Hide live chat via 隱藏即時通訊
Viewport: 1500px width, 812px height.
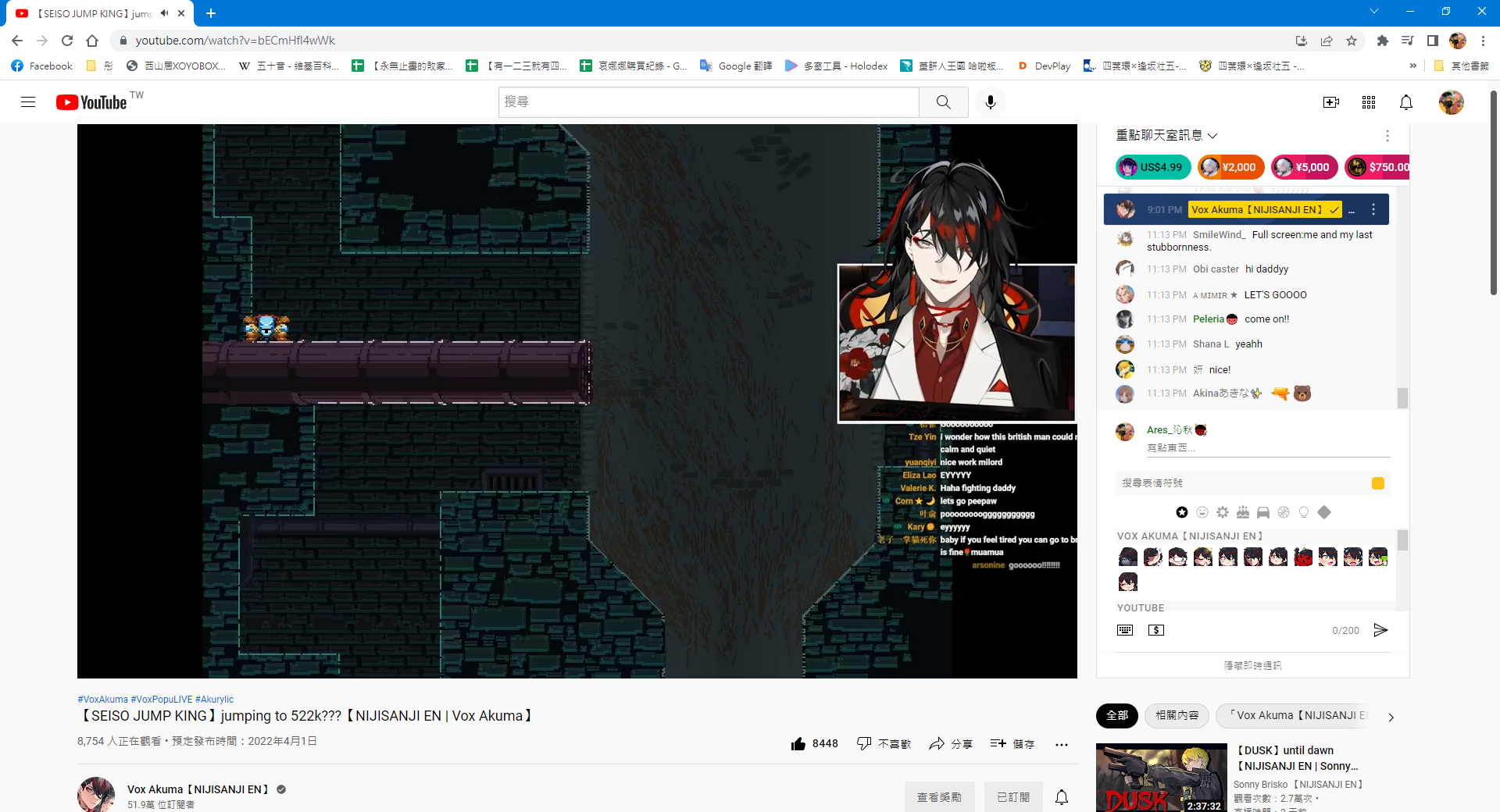(x=1253, y=665)
